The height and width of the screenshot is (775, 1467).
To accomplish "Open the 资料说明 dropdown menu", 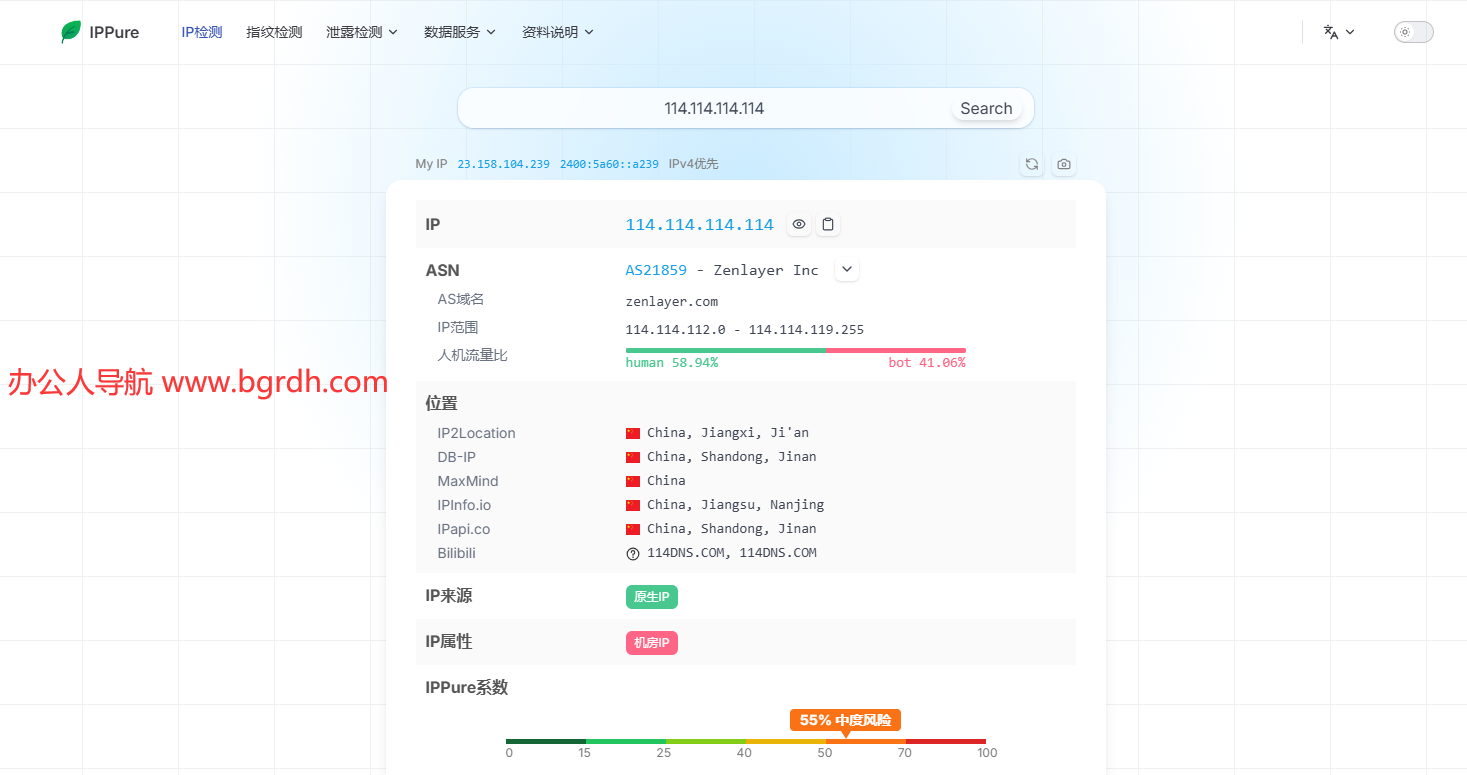I will [x=558, y=32].
